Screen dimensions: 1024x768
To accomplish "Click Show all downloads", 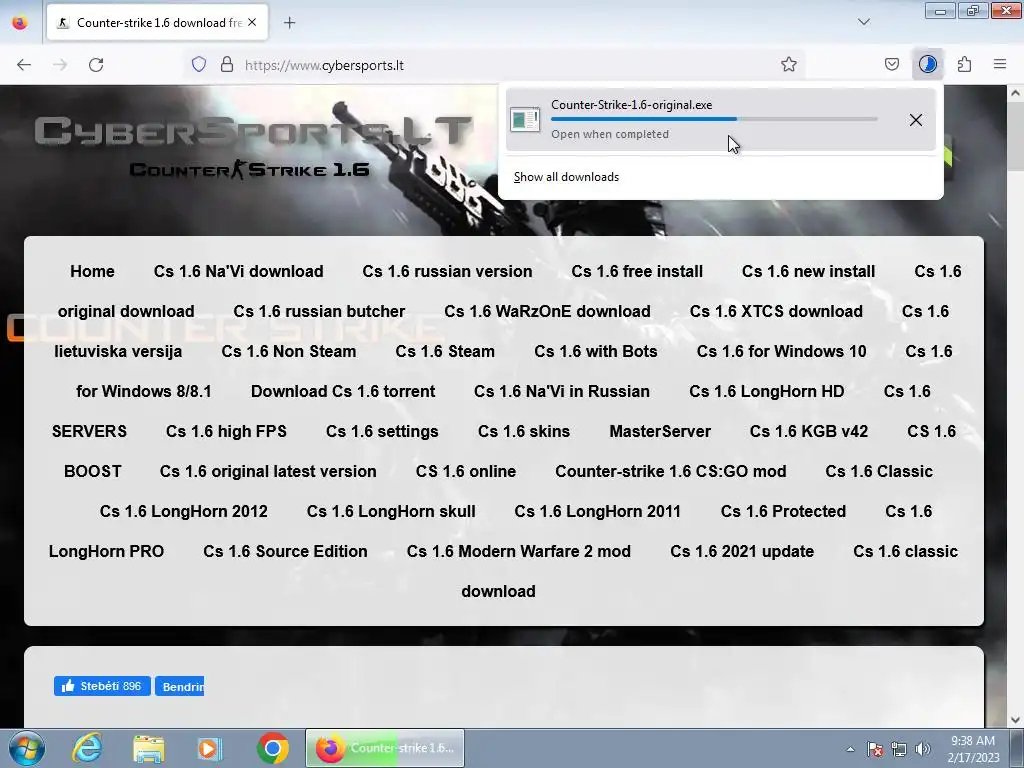I will point(566,177).
